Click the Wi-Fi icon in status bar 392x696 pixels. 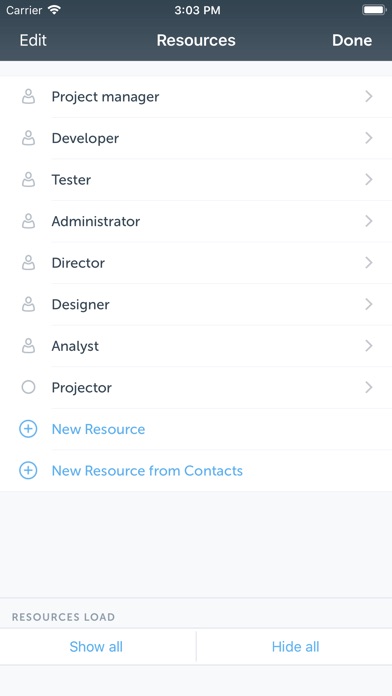(55, 10)
